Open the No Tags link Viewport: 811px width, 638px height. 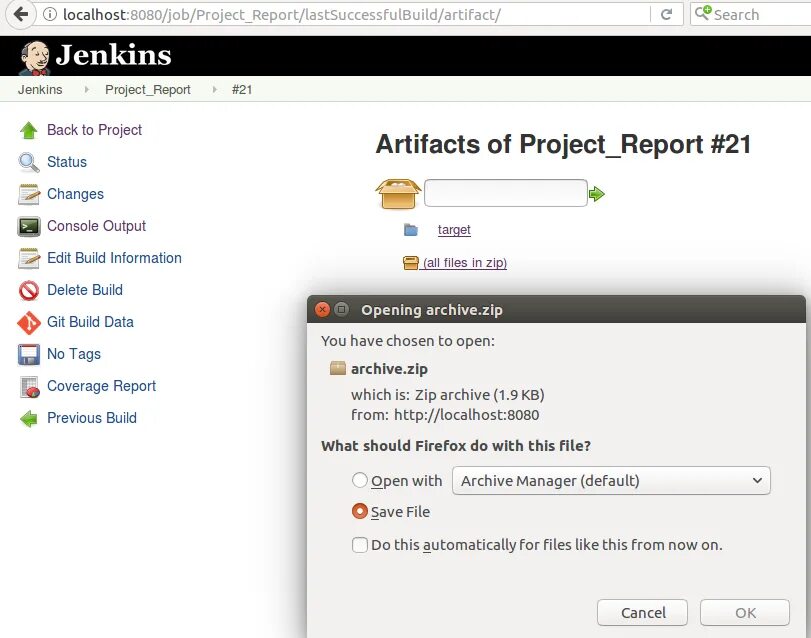[74, 355]
